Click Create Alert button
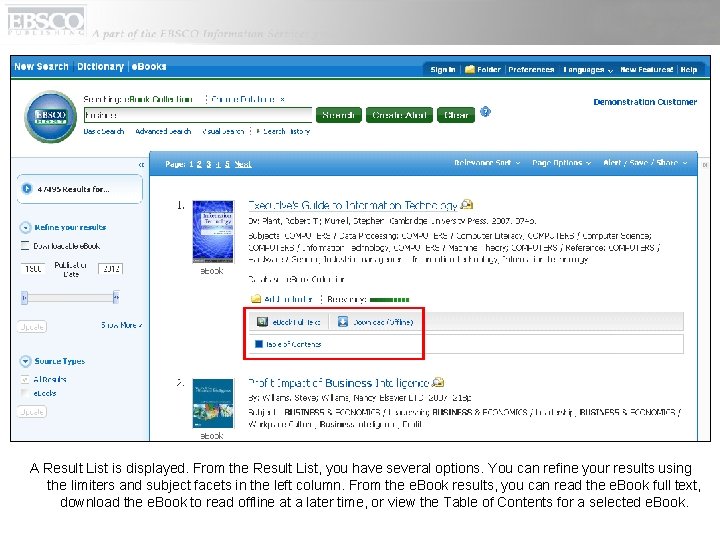This screenshot has height=540, width=720. [399, 115]
